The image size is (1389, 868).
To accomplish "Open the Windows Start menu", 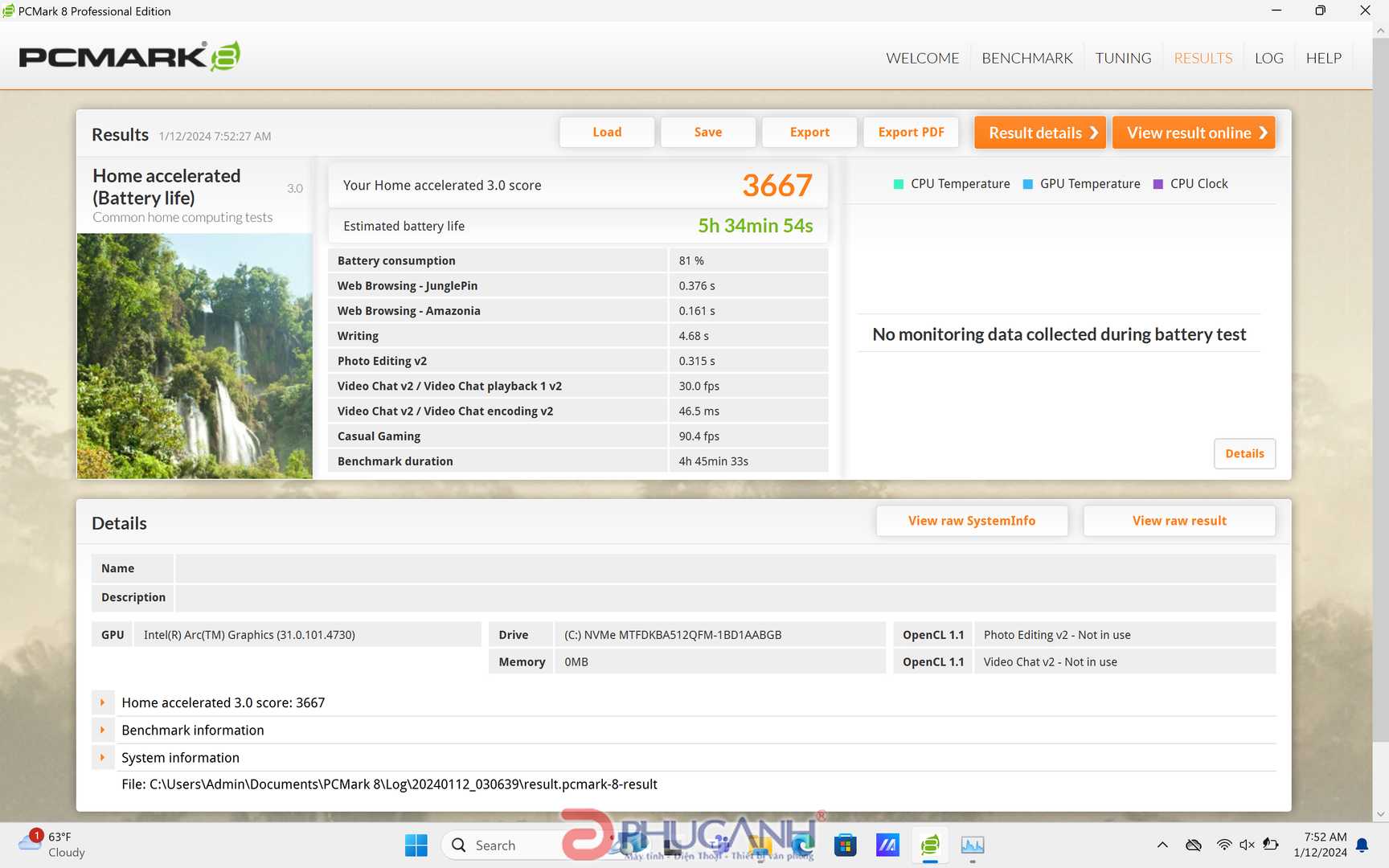I will coord(416,845).
